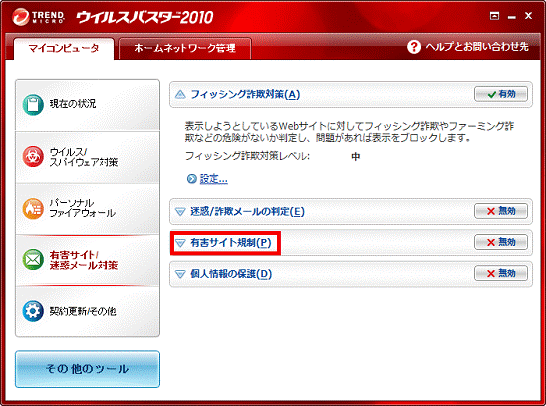Image resolution: width=546 pixels, height=406 pixels.
Task: Click the その他のツール button
Action: pos(87,369)
